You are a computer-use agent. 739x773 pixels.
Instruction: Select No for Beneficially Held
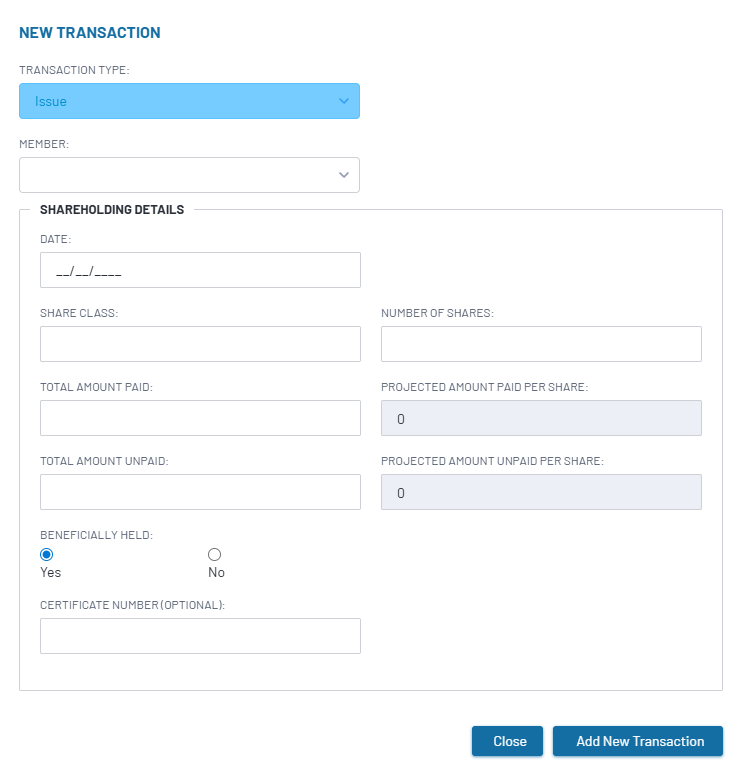point(214,555)
